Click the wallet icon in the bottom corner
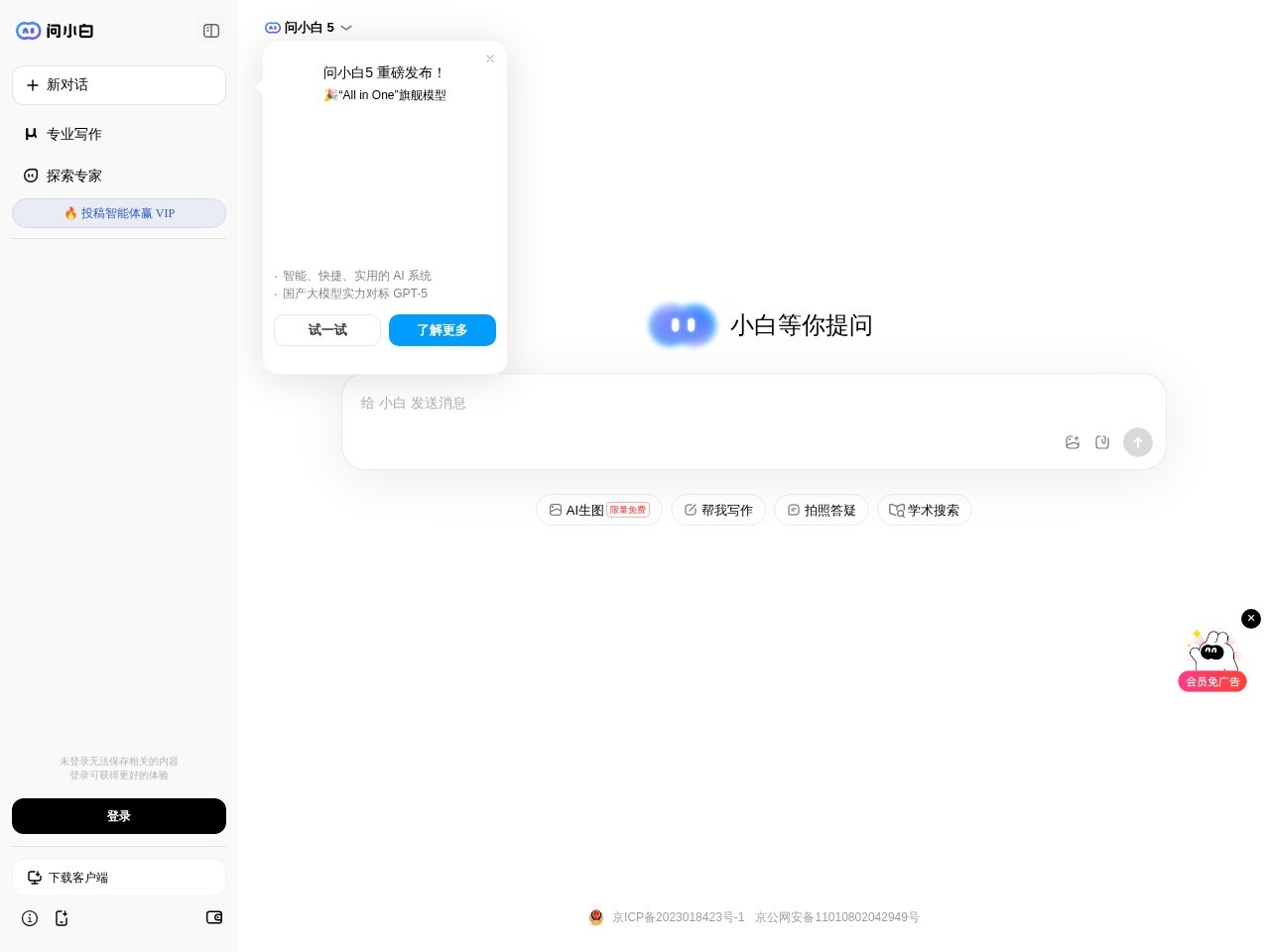This screenshot has height=952, width=1270. [214, 918]
